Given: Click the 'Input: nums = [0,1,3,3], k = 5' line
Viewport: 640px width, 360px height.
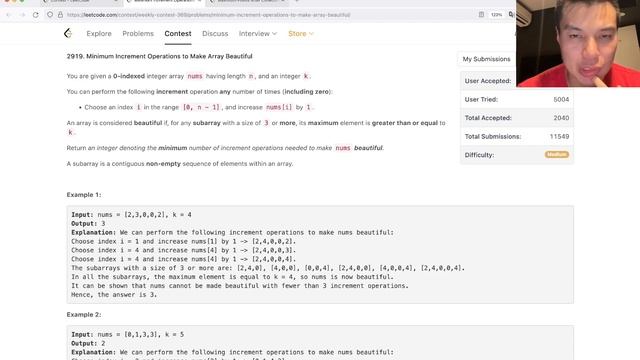Looking at the screenshot, I should click(128, 334).
